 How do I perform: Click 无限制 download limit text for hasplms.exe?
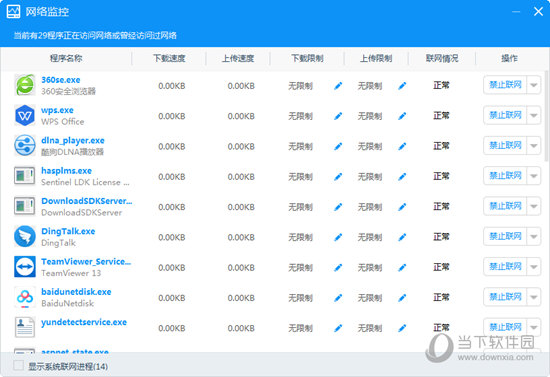point(301,176)
